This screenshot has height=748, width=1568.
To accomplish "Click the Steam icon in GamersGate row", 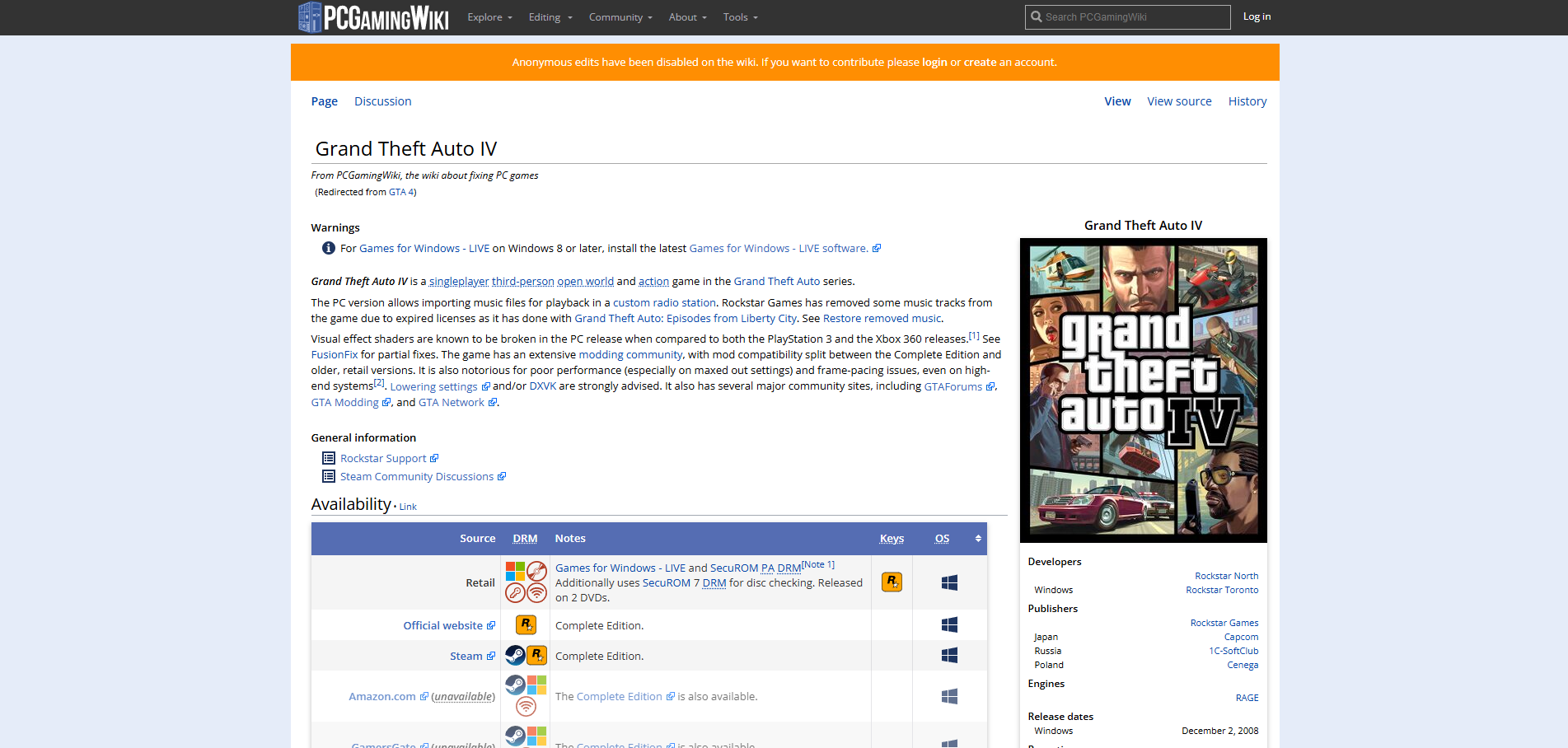I will click(x=515, y=736).
